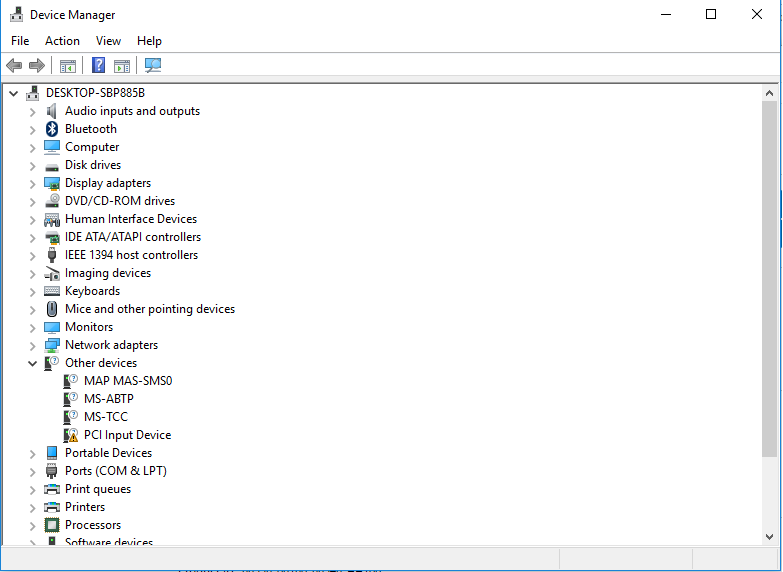
Task: Select the PCI Input Device entry
Action: point(127,435)
